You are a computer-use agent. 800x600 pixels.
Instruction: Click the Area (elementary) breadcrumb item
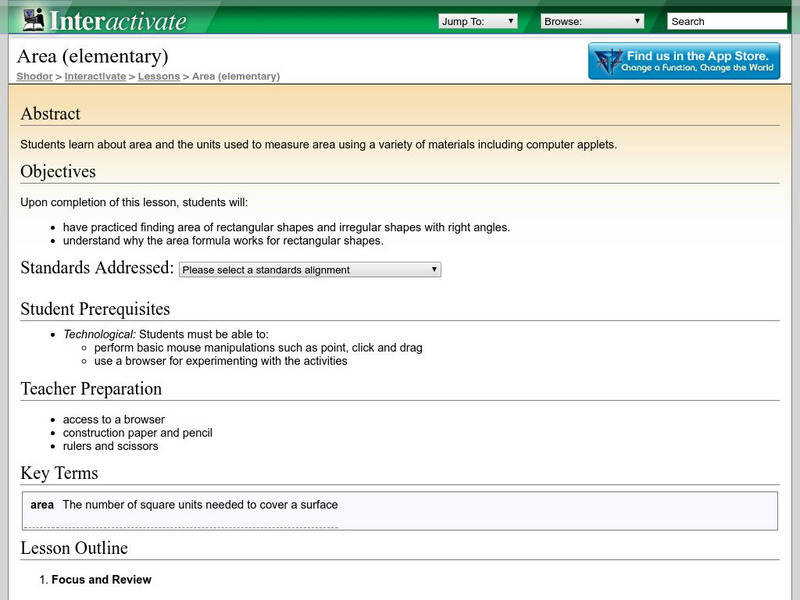point(236,76)
